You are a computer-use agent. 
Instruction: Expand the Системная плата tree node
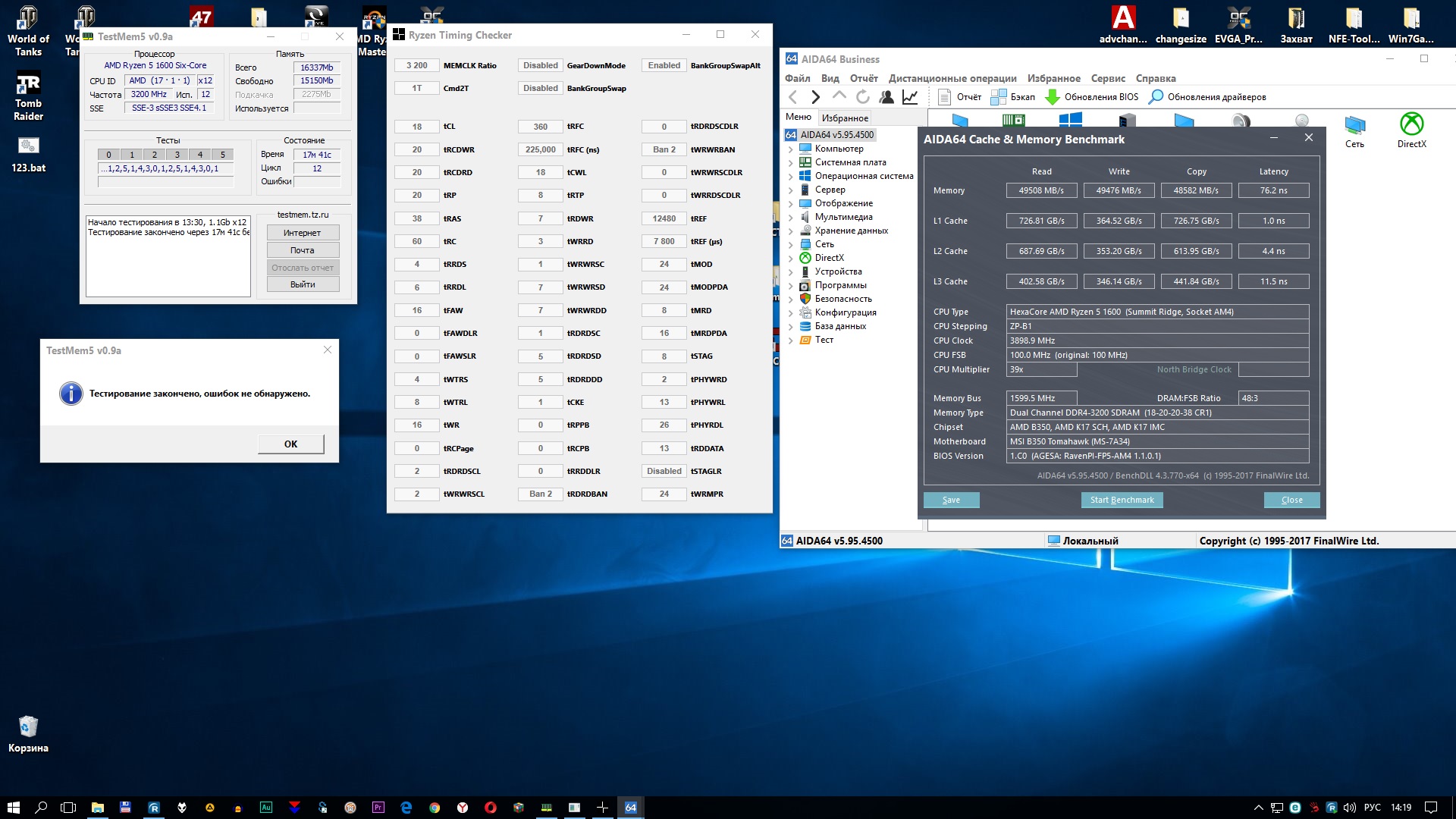click(x=791, y=163)
